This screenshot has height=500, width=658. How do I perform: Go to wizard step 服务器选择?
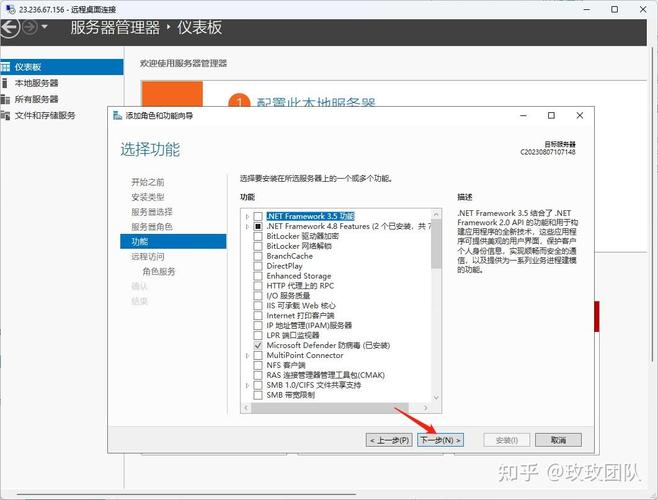[x=152, y=212]
